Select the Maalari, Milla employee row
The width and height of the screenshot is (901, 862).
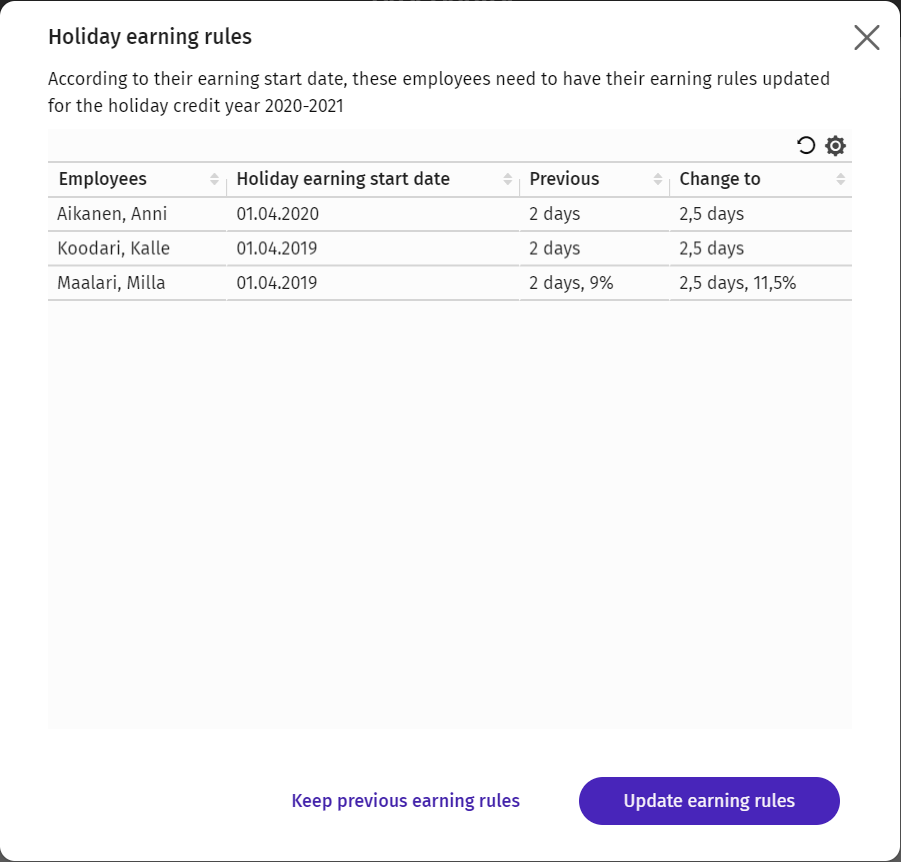(449, 283)
